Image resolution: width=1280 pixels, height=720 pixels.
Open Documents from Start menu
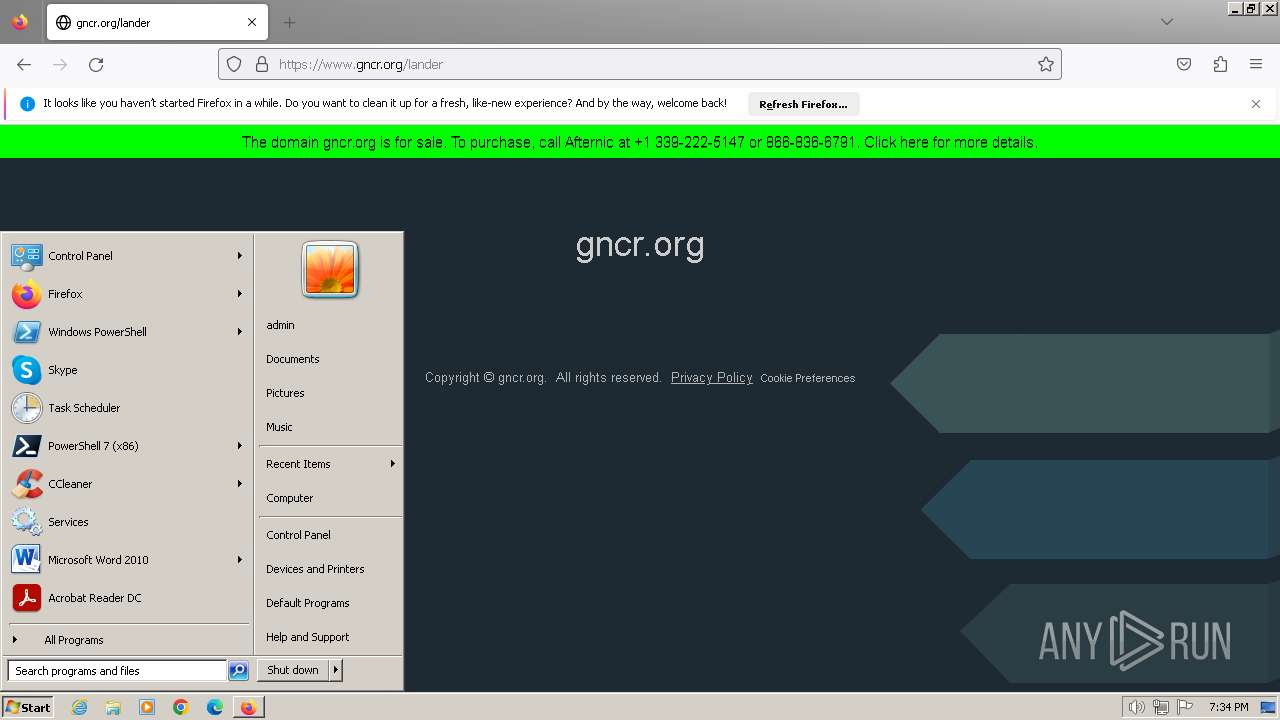click(293, 359)
